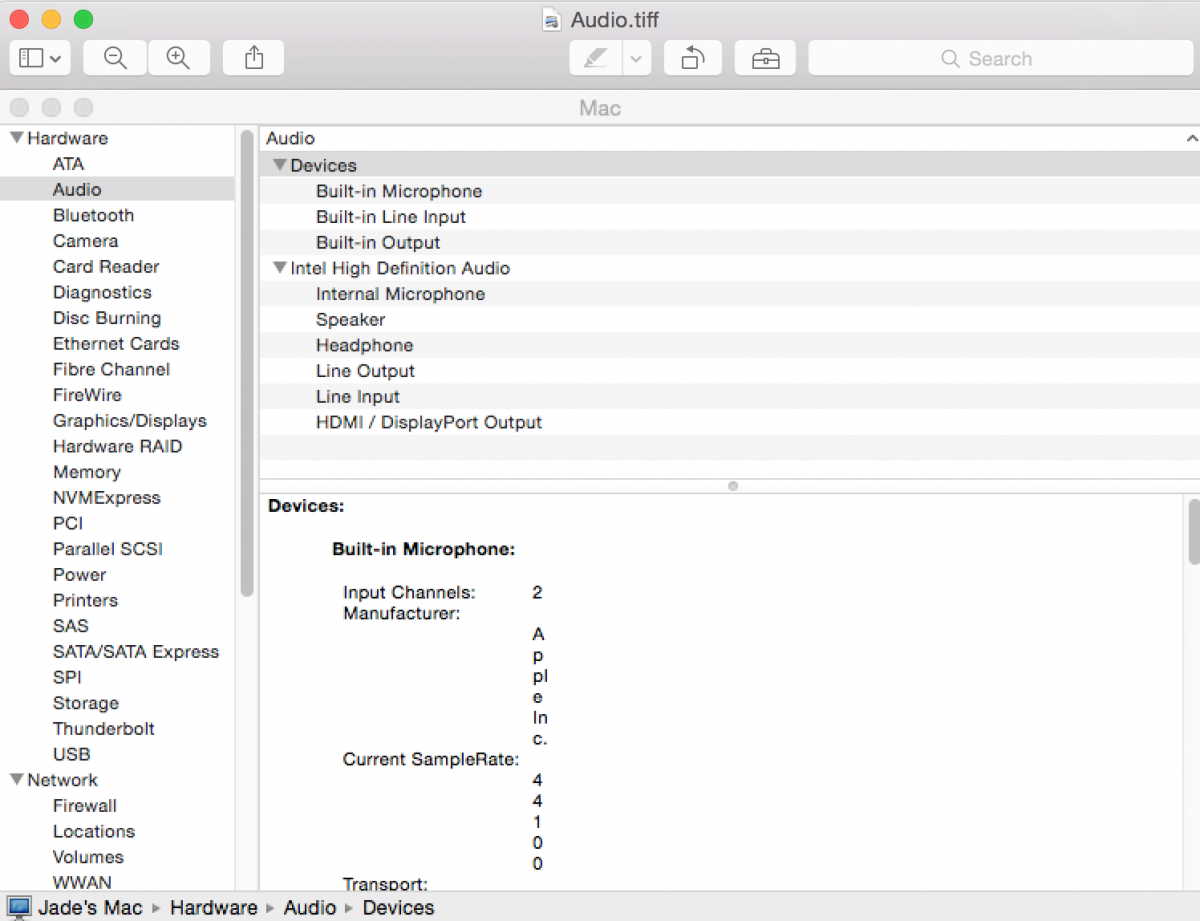Select PCI in the sidebar
1200x921 pixels.
coord(68,524)
